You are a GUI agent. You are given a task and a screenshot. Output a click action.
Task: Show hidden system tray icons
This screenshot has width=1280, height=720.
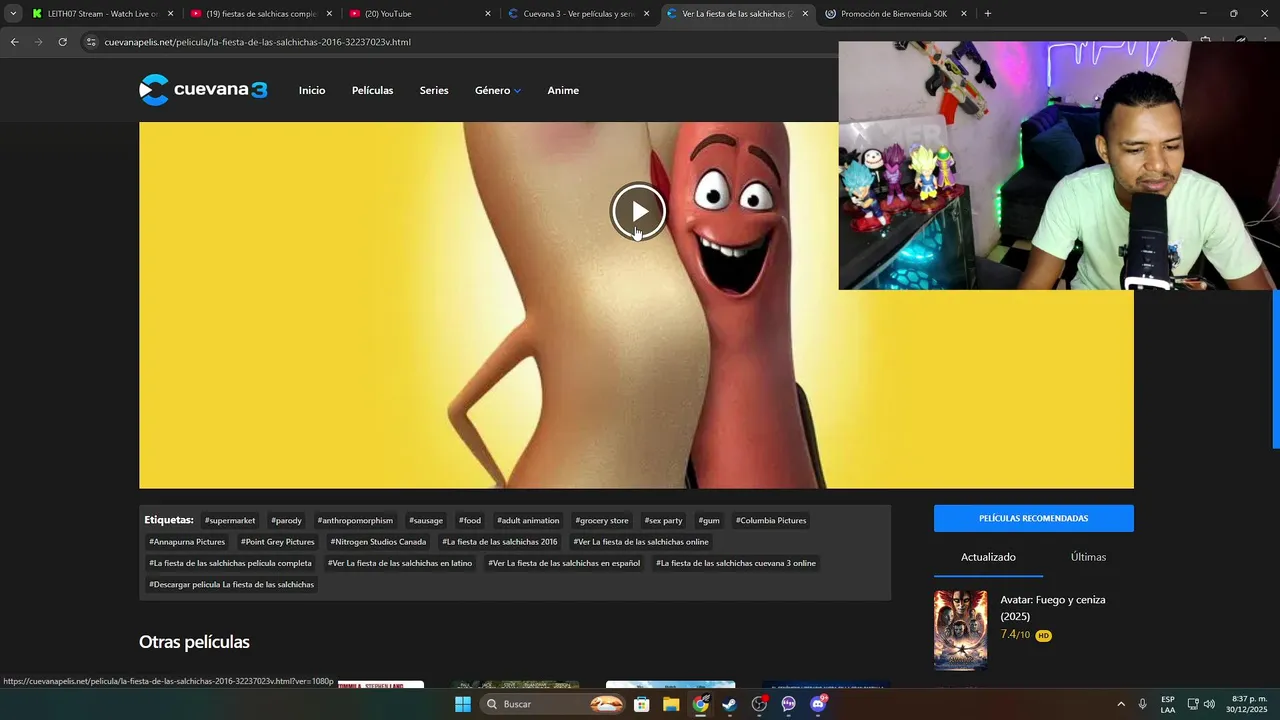(x=1121, y=704)
